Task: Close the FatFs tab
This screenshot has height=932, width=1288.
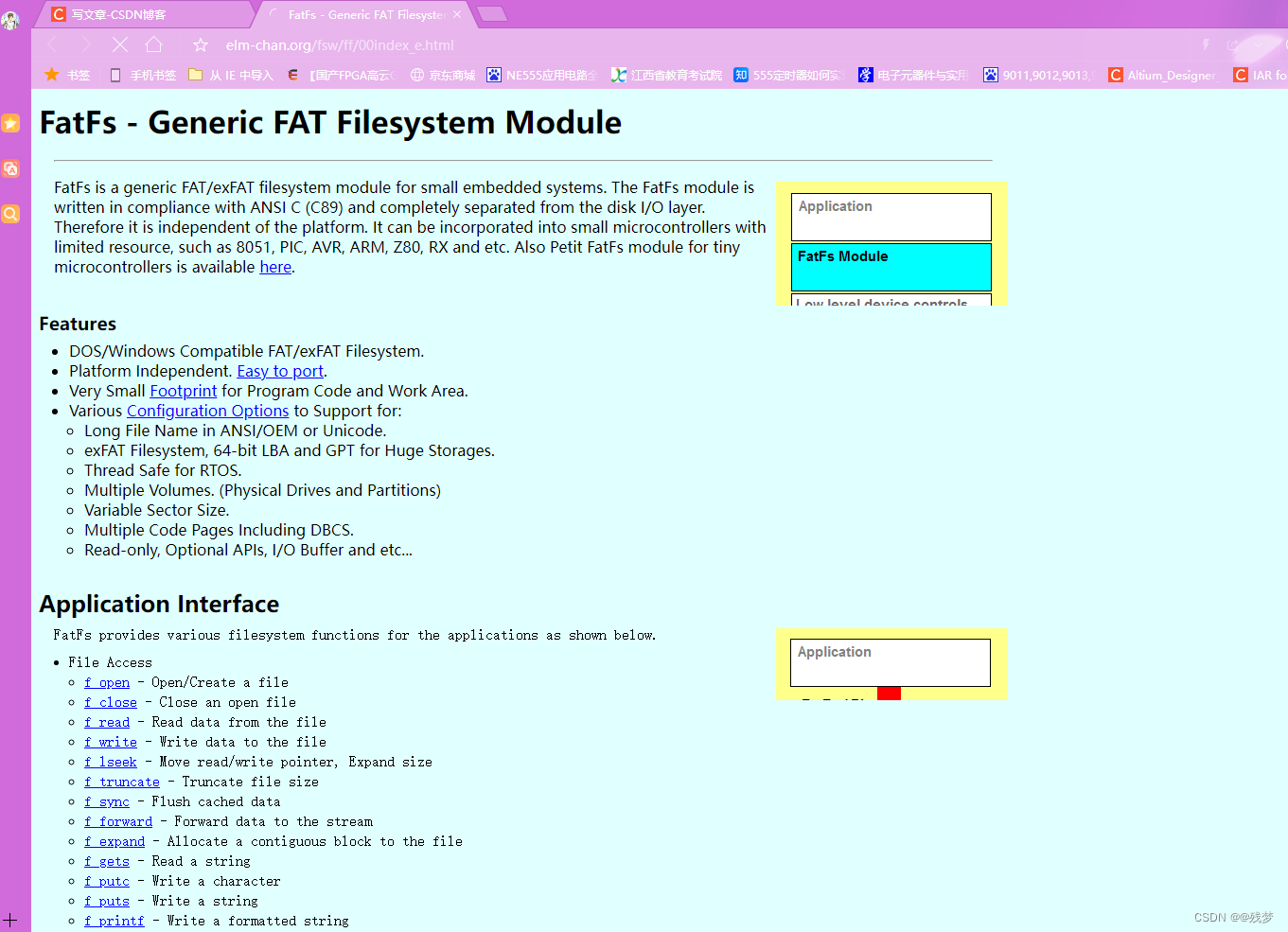Action: (457, 14)
